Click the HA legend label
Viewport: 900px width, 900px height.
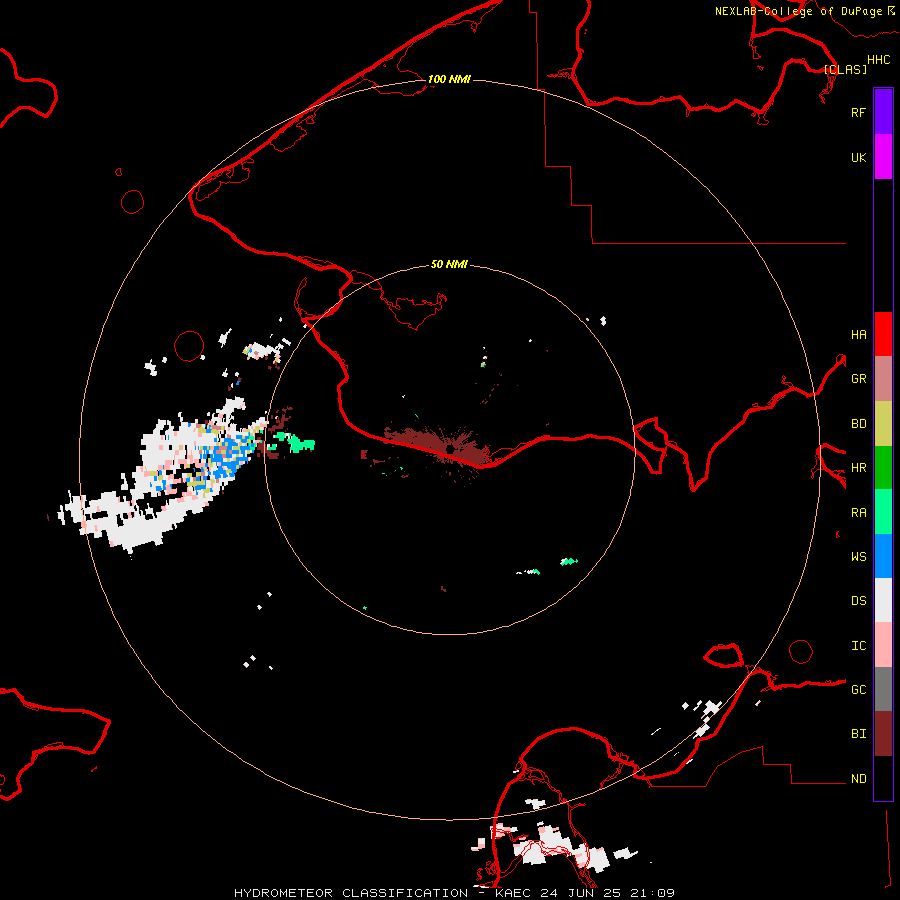858,335
